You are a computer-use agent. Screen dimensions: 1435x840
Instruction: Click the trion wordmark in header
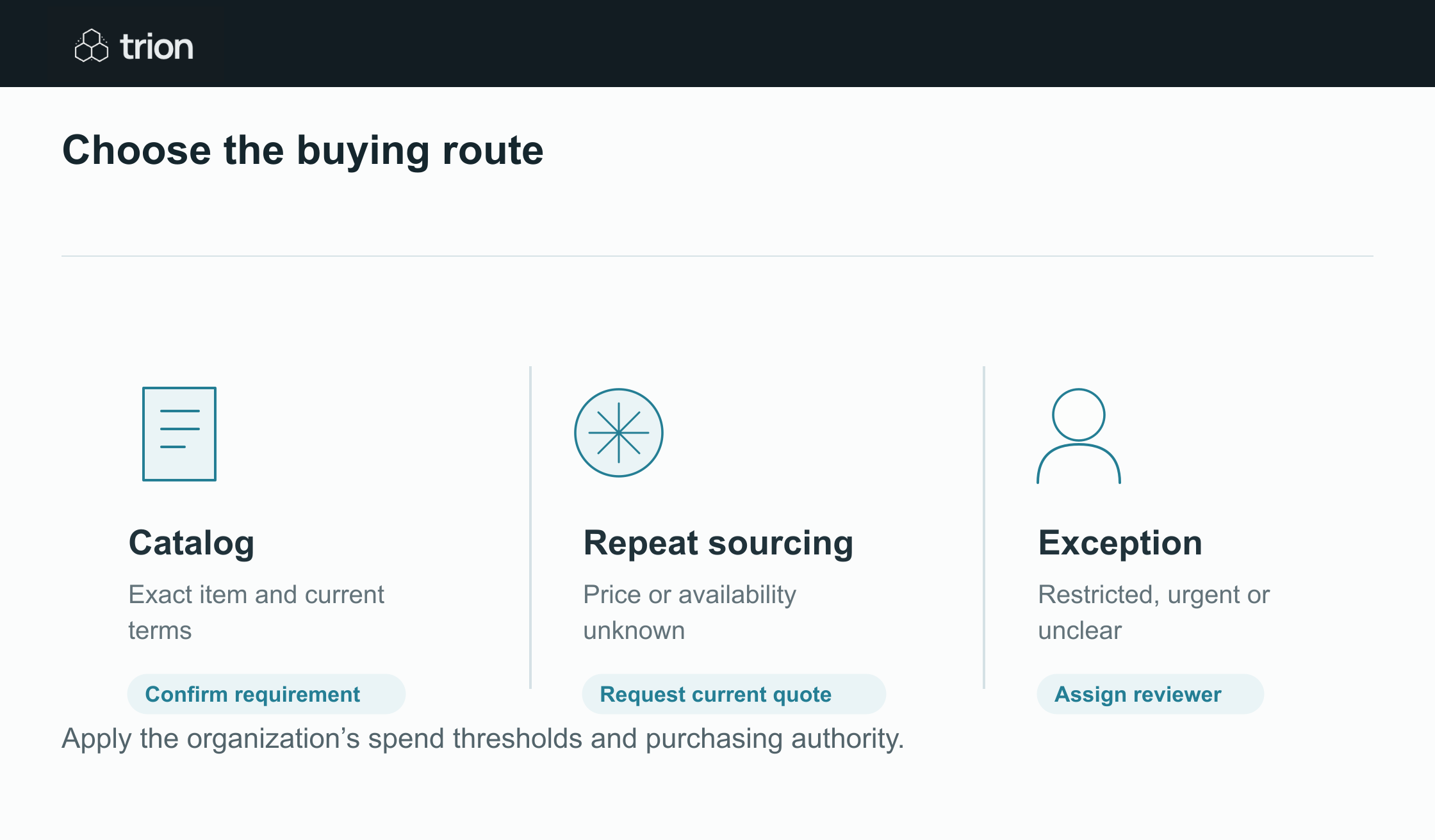(x=156, y=47)
